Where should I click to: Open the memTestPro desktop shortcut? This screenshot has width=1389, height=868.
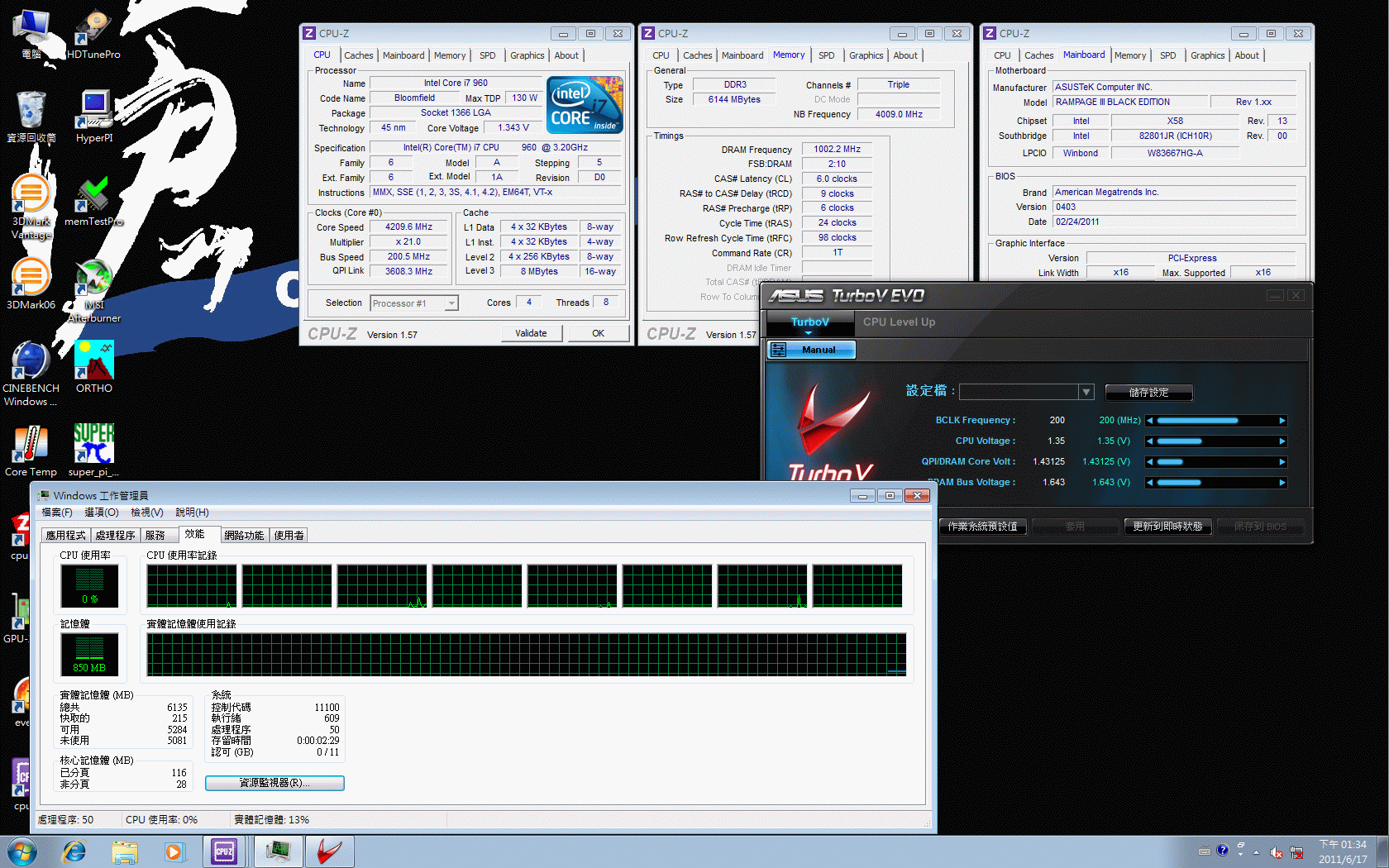[94, 201]
